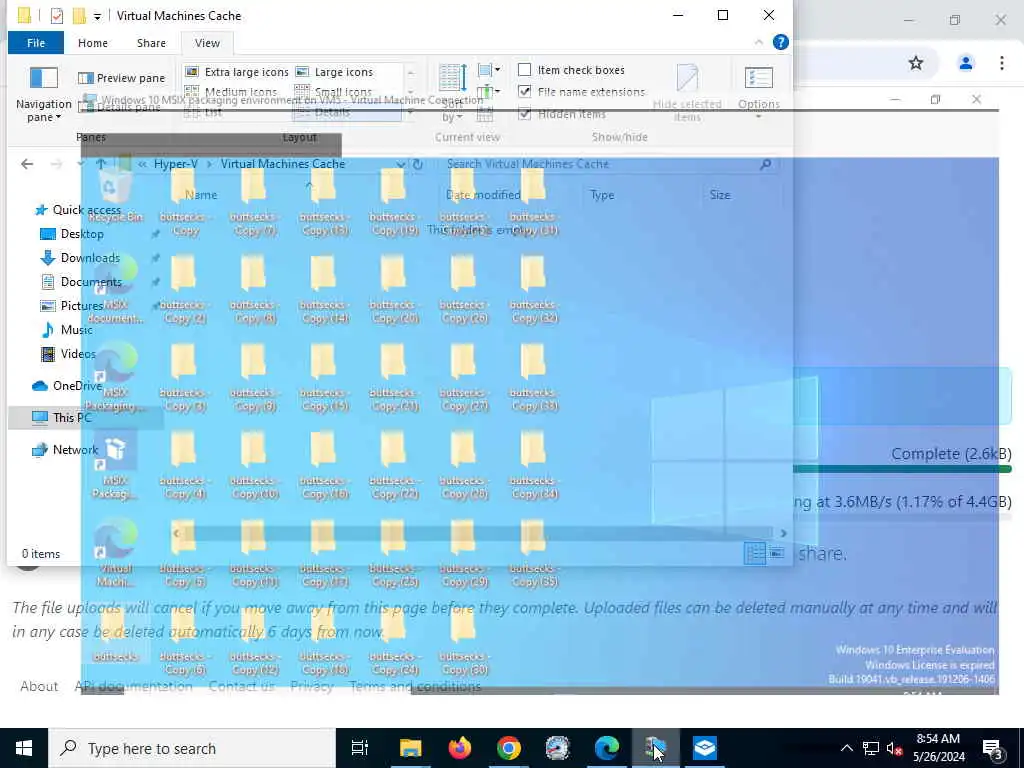The width and height of the screenshot is (1024, 768).
Task: Choose Medium icons layout
Action: click(x=231, y=92)
